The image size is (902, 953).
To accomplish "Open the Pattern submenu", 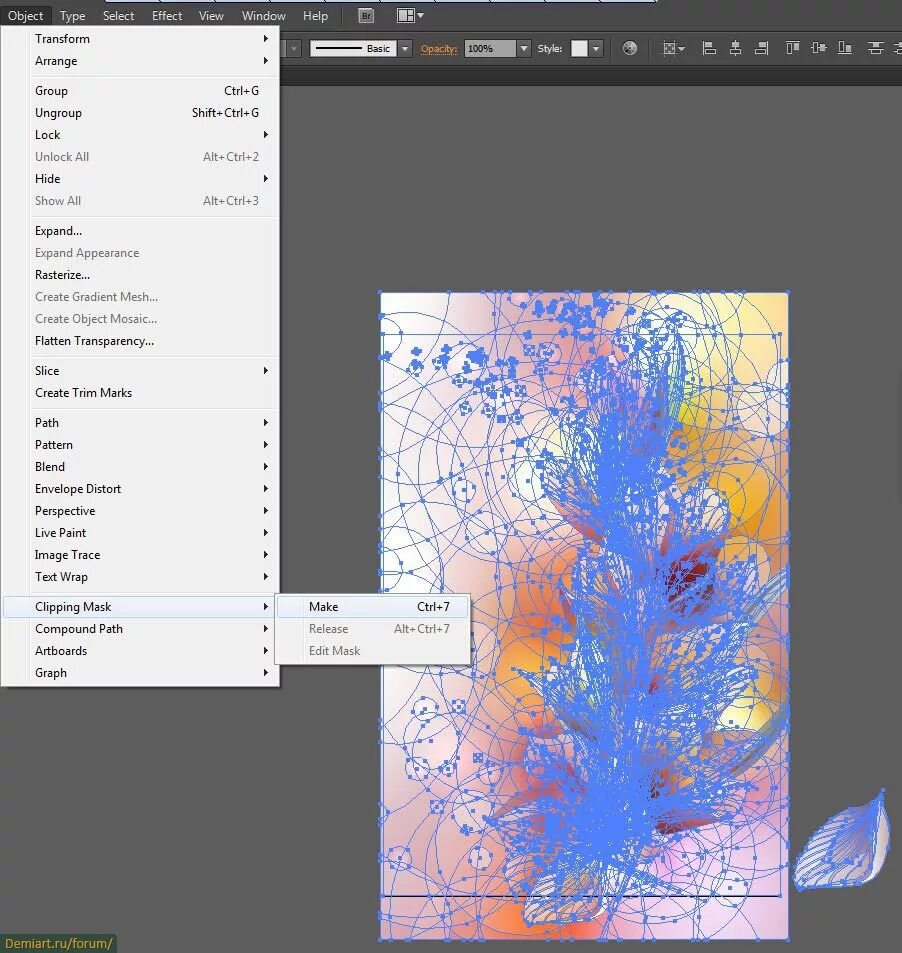I will (x=152, y=445).
